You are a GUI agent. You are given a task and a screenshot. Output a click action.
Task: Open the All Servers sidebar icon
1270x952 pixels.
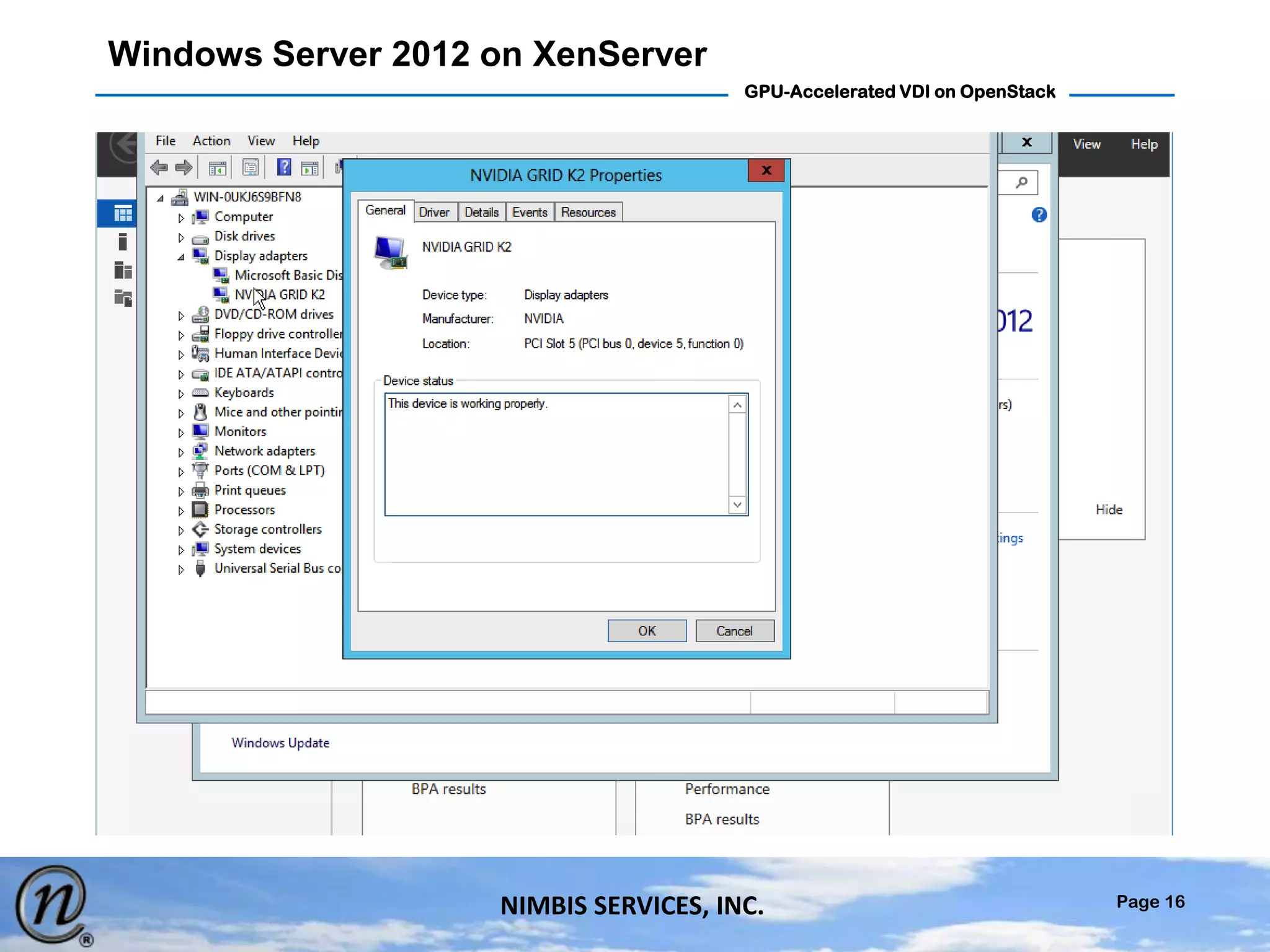tap(123, 270)
